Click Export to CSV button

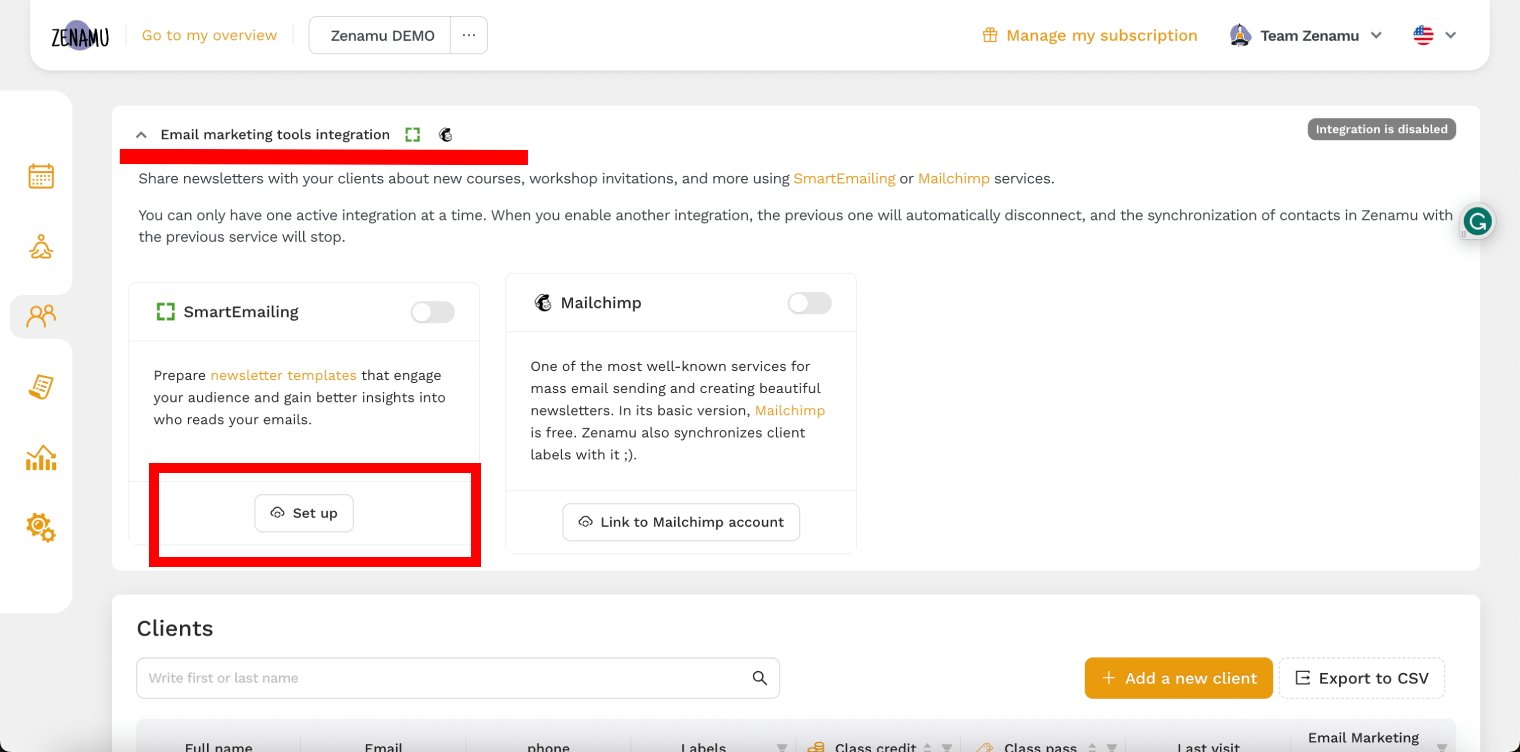[1362, 678]
